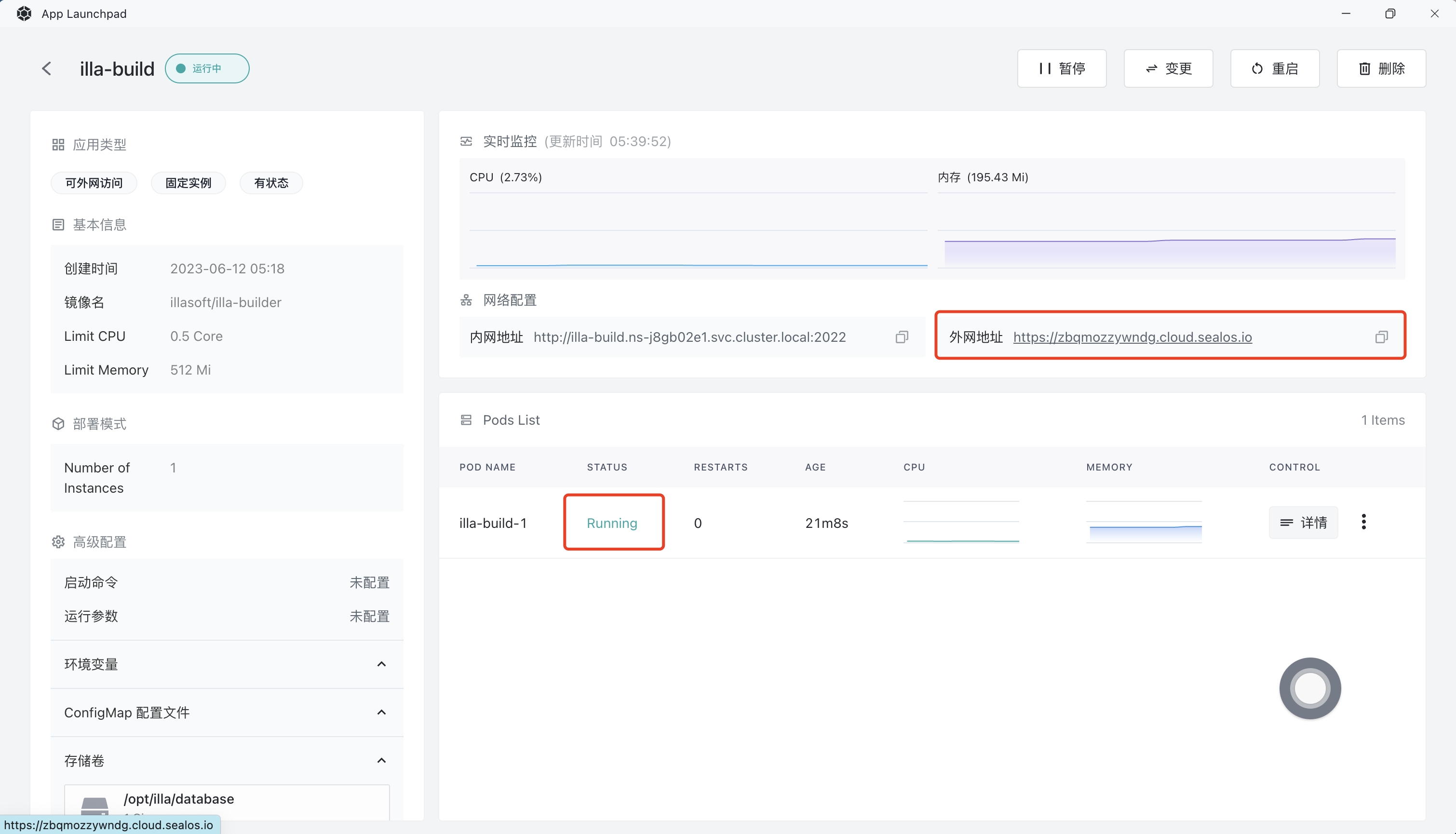Collapse the 存储卷 section chevron
The height and width of the screenshot is (834, 1456).
click(x=381, y=761)
